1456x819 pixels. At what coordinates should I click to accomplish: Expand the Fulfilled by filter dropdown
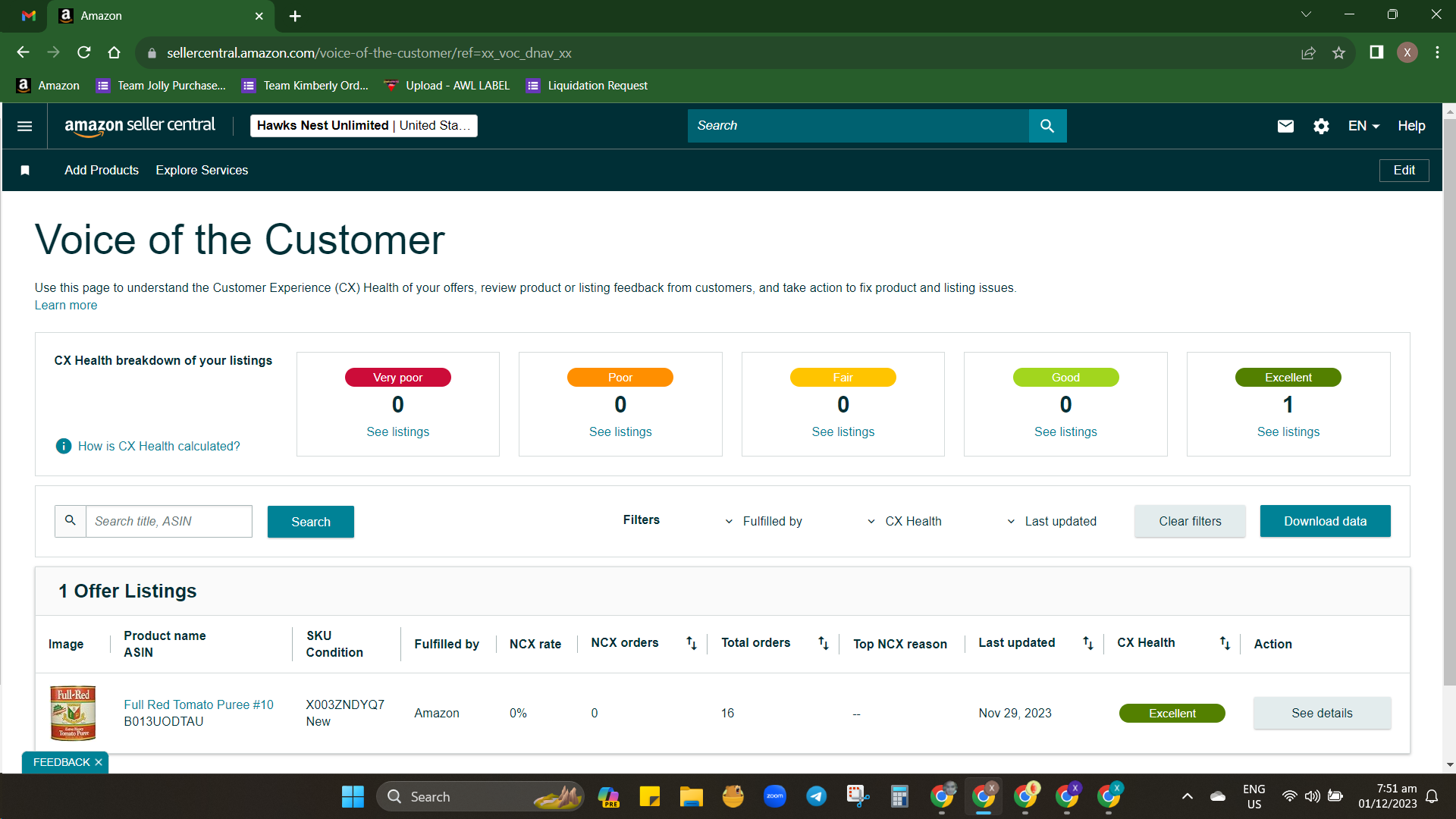click(x=763, y=522)
